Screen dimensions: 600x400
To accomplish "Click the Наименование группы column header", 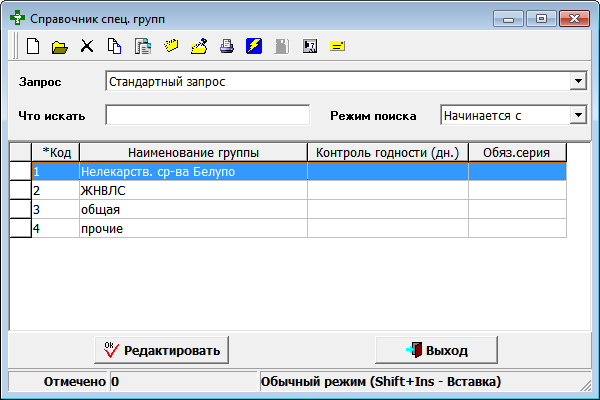I will click(x=194, y=152).
